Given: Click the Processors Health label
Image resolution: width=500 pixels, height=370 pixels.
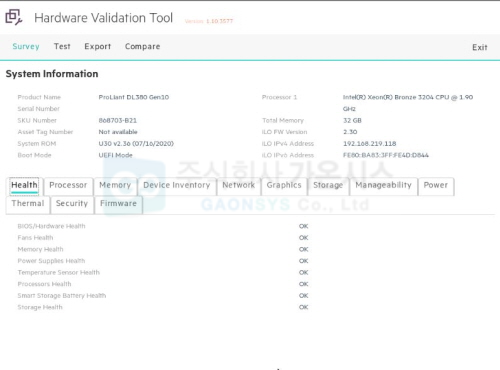Looking at the screenshot, I should click(44, 284).
